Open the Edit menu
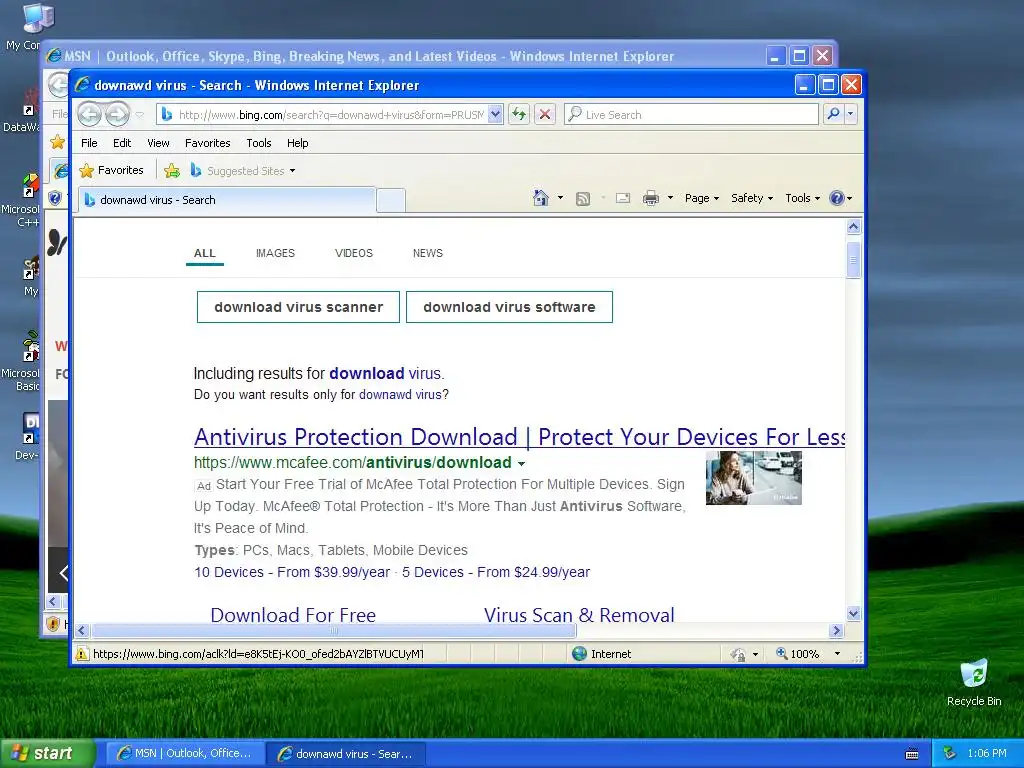The width and height of the screenshot is (1024, 768). click(x=122, y=143)
